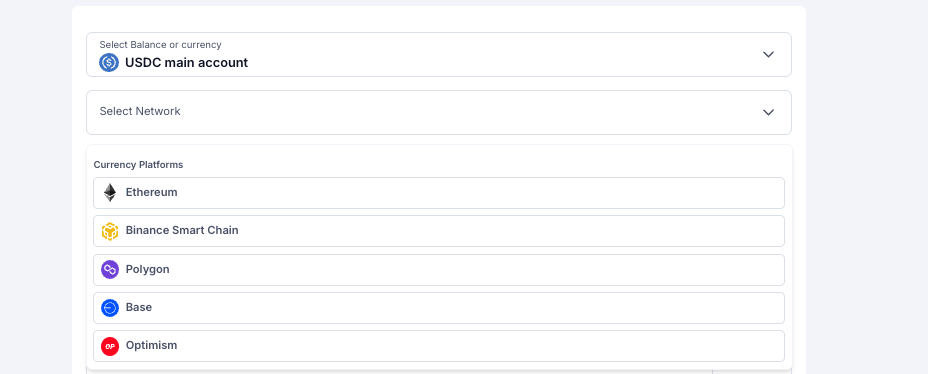Open the Select Network dropdown field
Viewport: 928px width, 374px height.
(x=439, y=112)
